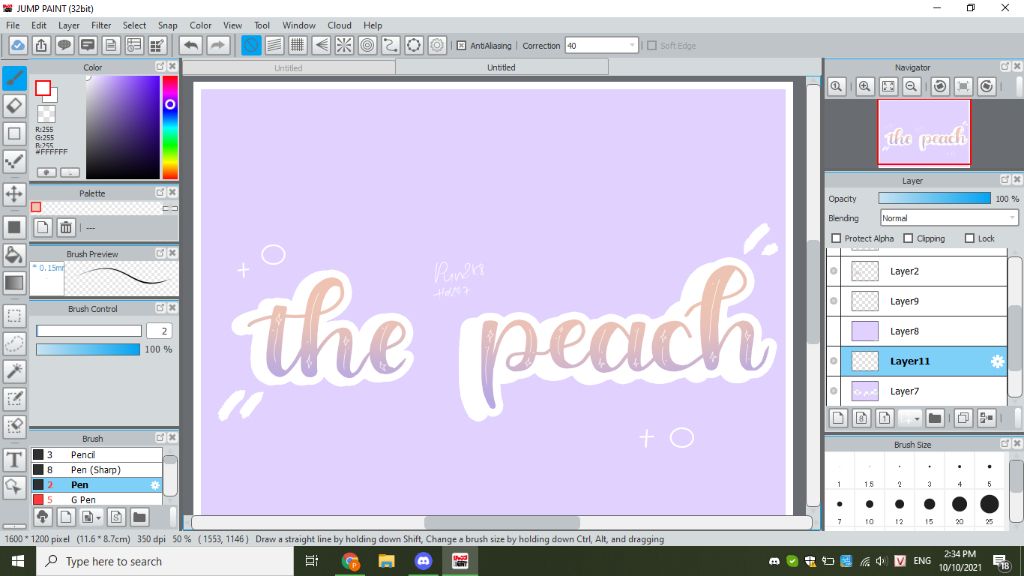Screen dimensions: 1024x576
Task: Zoom in using the Navigator plus magnifier
Action: (x=865, y=86)
